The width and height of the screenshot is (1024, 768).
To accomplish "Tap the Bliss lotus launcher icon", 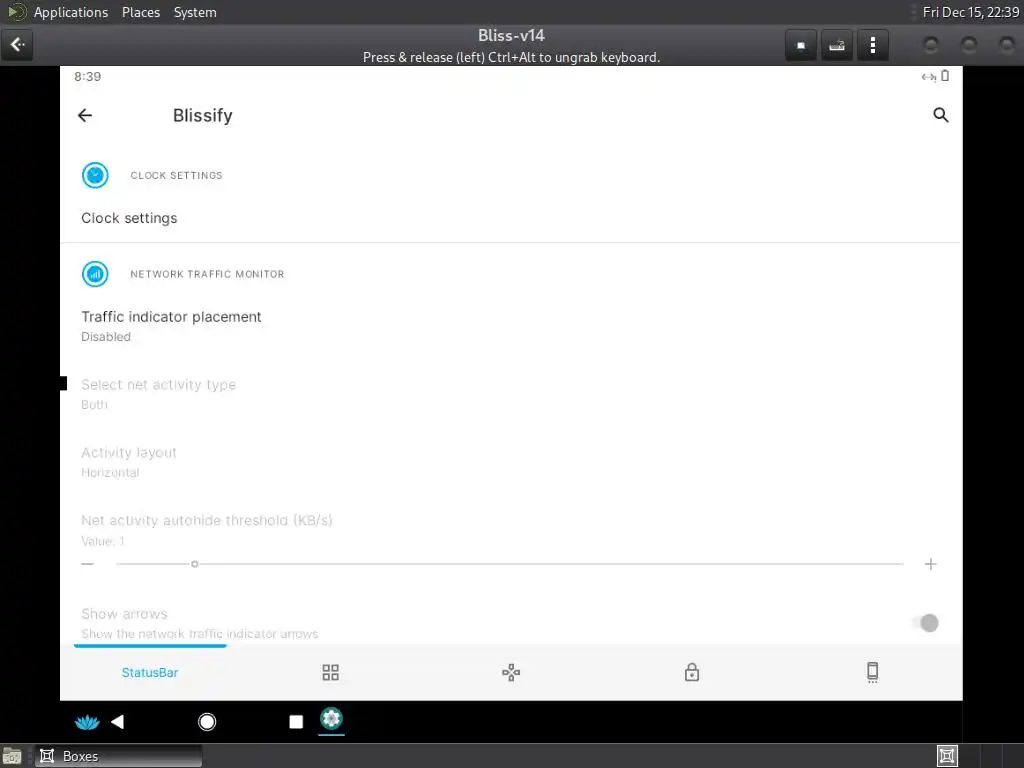I will pos(87,722).
